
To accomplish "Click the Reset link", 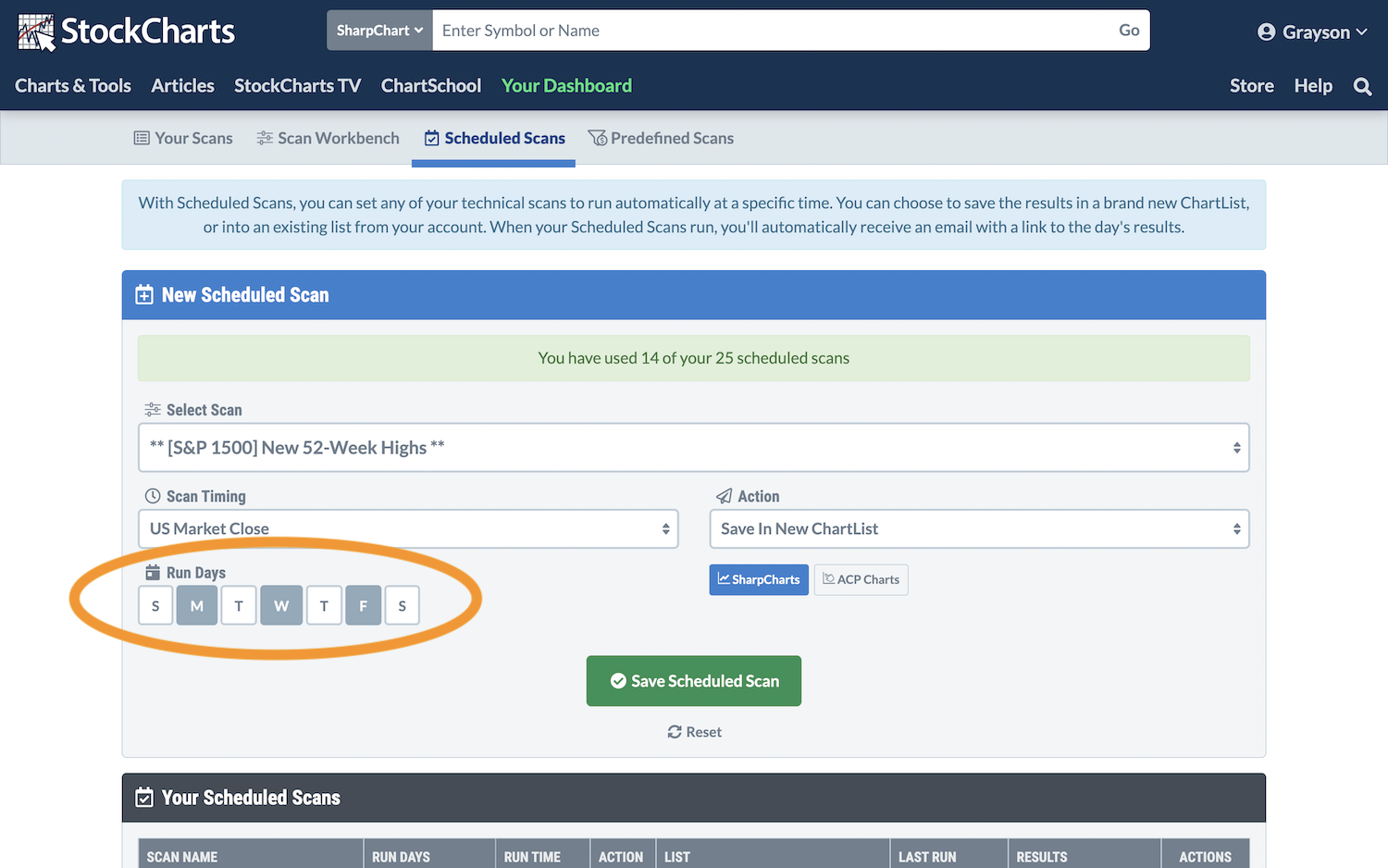I will click(x=694, y=732).
